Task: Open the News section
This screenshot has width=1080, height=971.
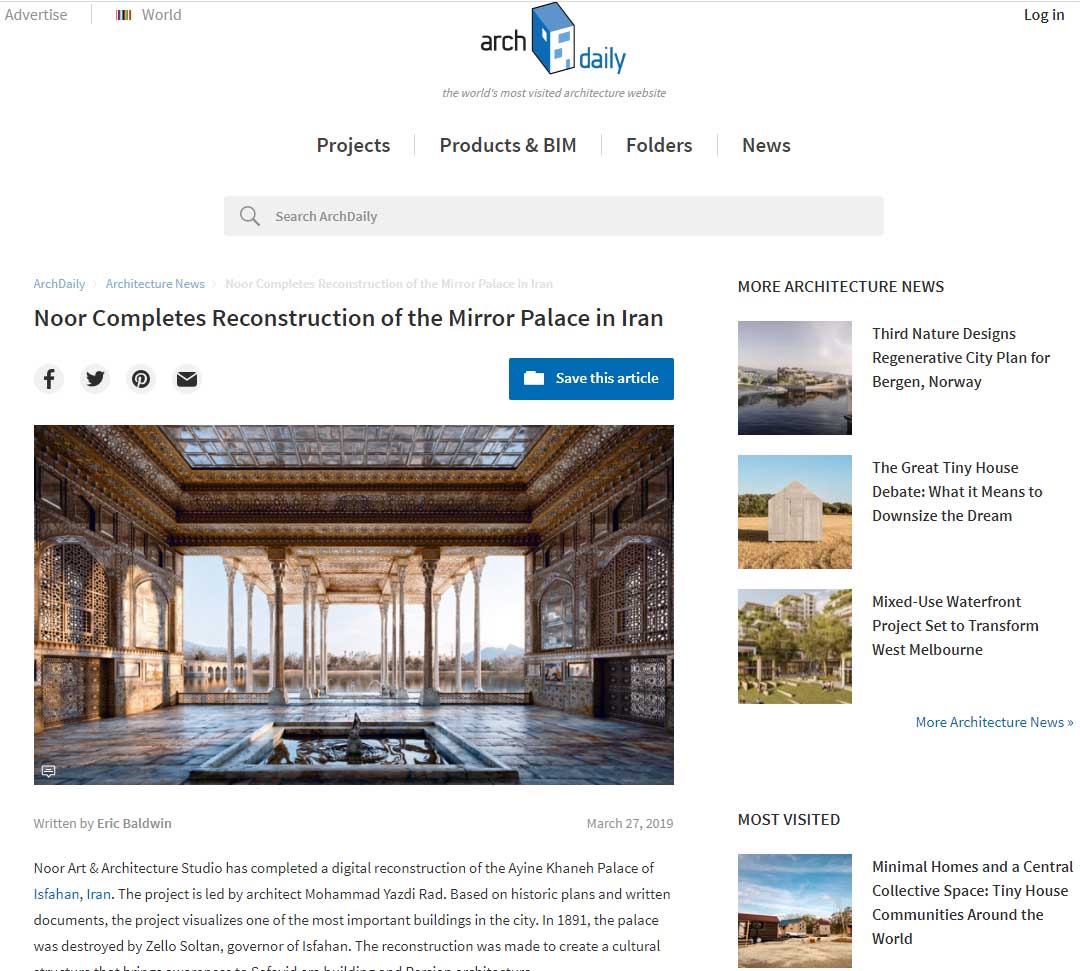Action: (x=766, y=145)
